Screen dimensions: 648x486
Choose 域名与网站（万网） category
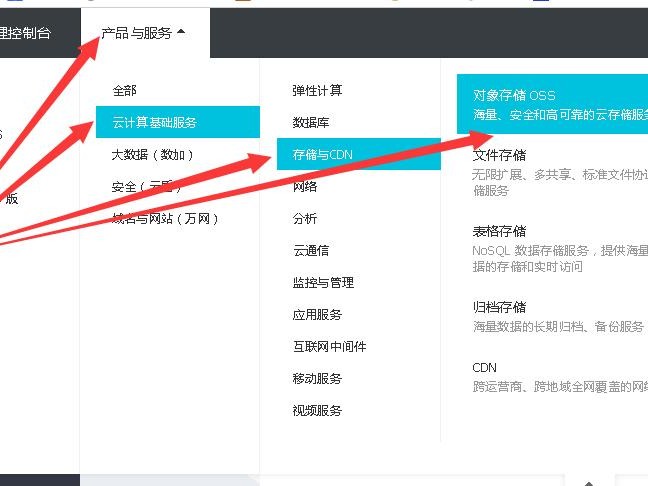(x=165, y=219)
